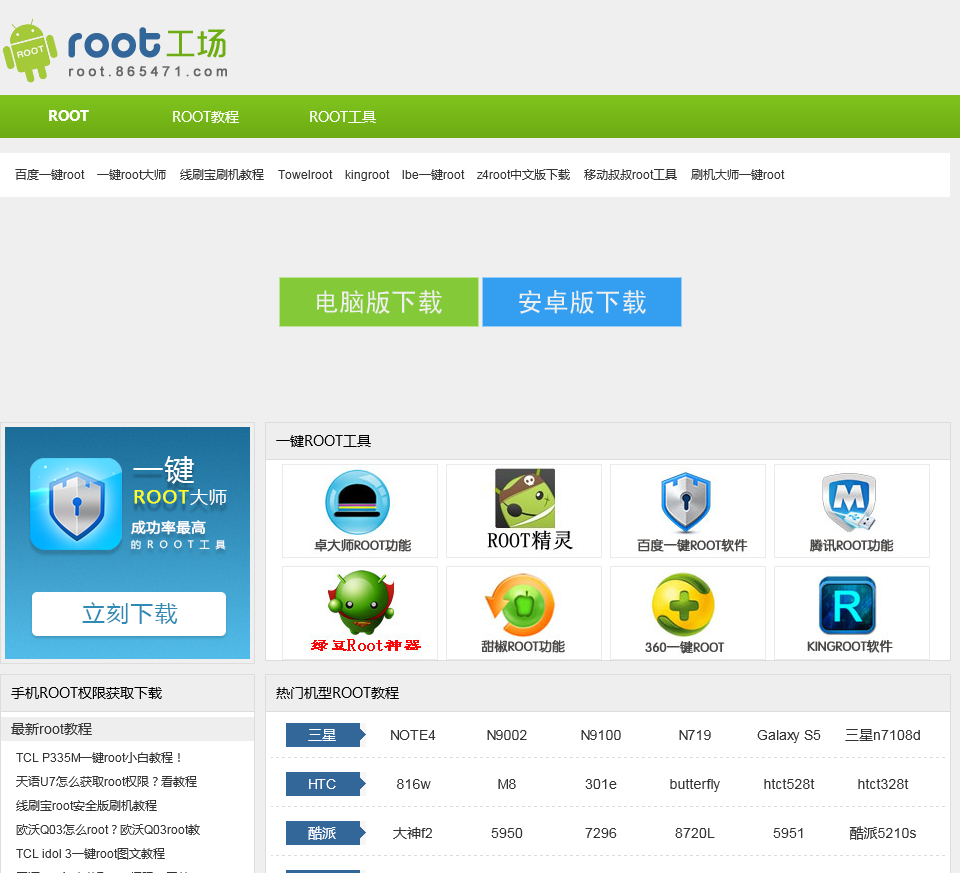Open the N719 root tutorial

point(694,735)
